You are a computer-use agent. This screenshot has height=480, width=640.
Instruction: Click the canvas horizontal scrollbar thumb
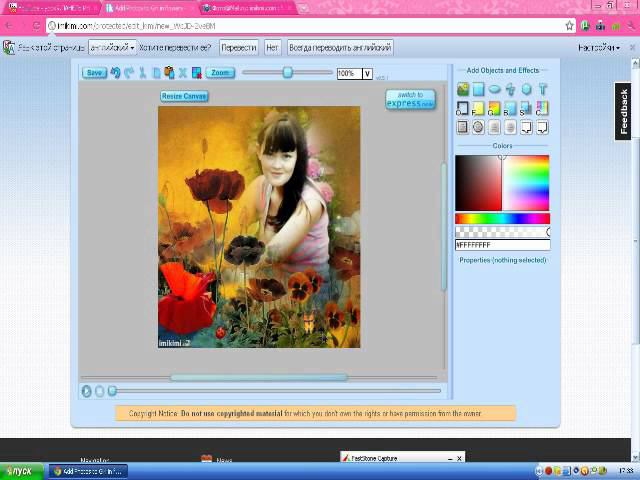click(259, 378)
